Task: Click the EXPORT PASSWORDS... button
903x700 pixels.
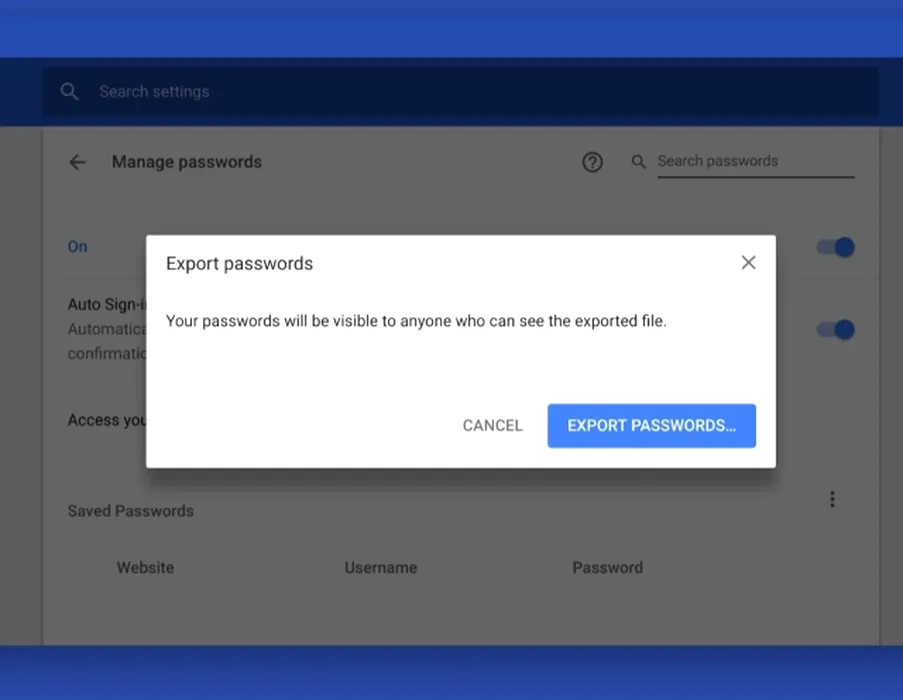Action: pos(651,425)
